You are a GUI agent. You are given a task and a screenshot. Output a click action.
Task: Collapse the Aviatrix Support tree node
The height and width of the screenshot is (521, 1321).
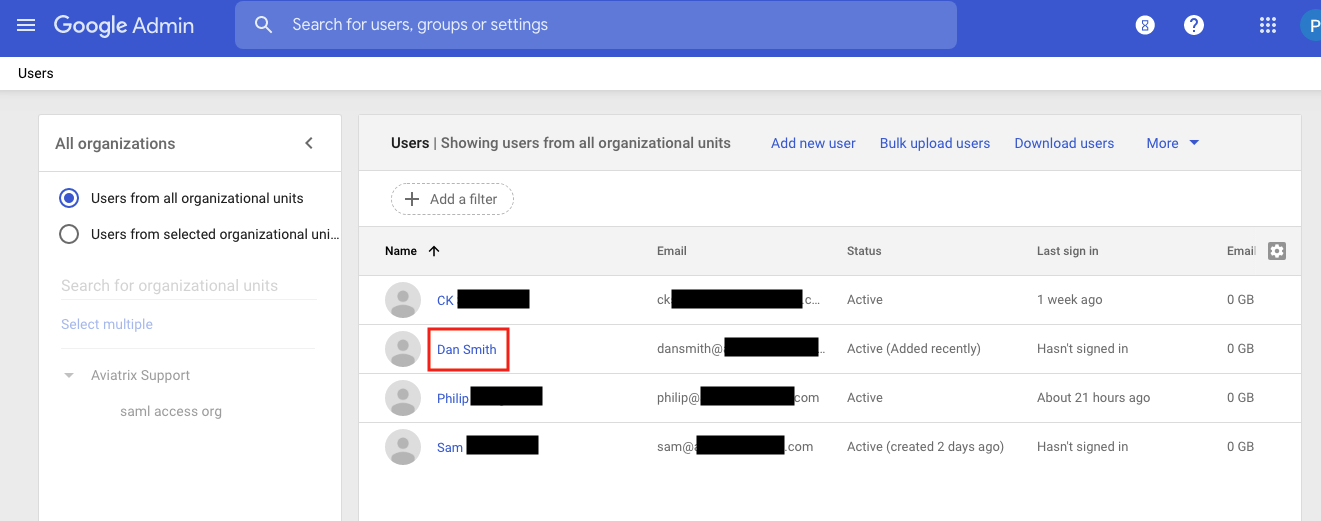point(69,376)
